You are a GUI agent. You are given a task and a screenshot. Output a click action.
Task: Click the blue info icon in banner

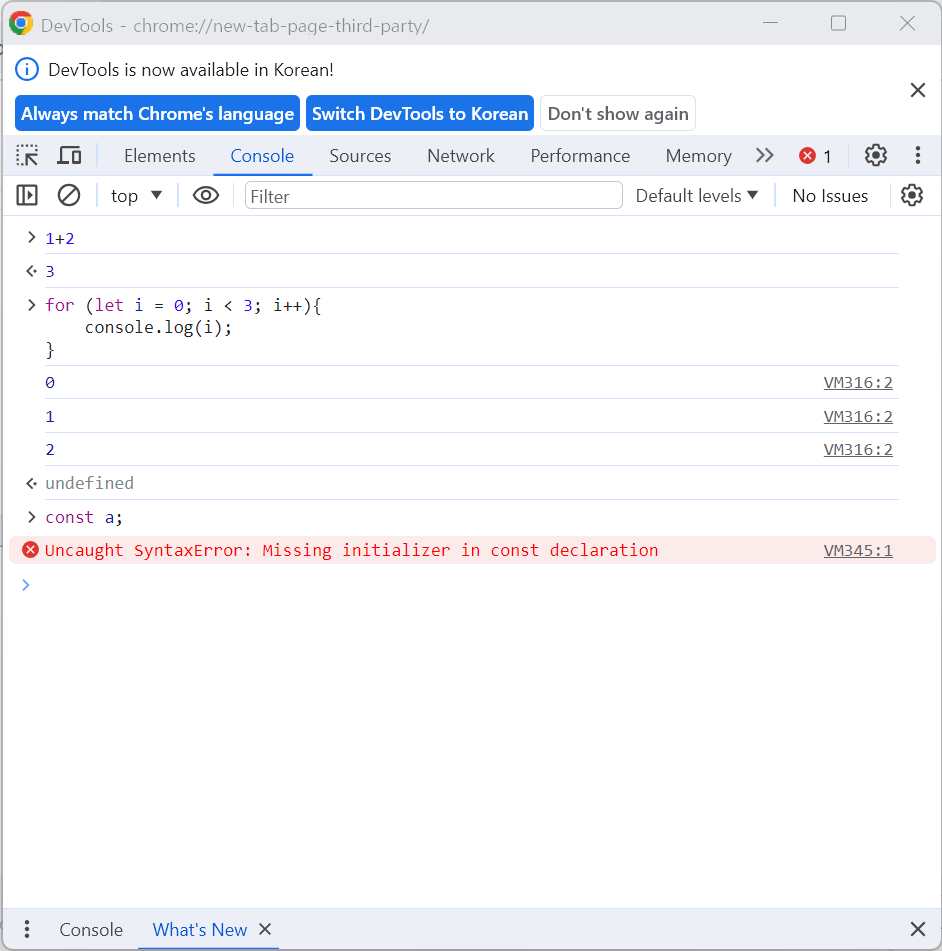point(27,69)
